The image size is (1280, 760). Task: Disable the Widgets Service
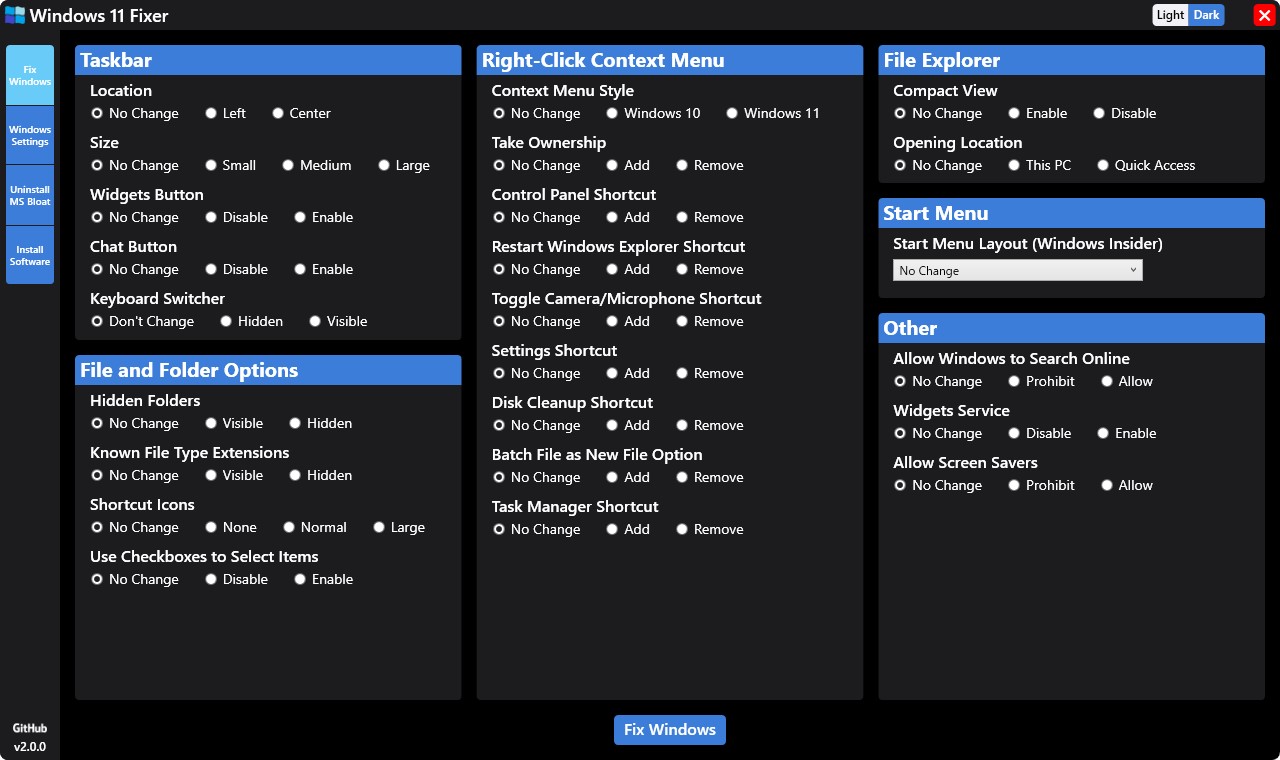tap(1040, 433)
